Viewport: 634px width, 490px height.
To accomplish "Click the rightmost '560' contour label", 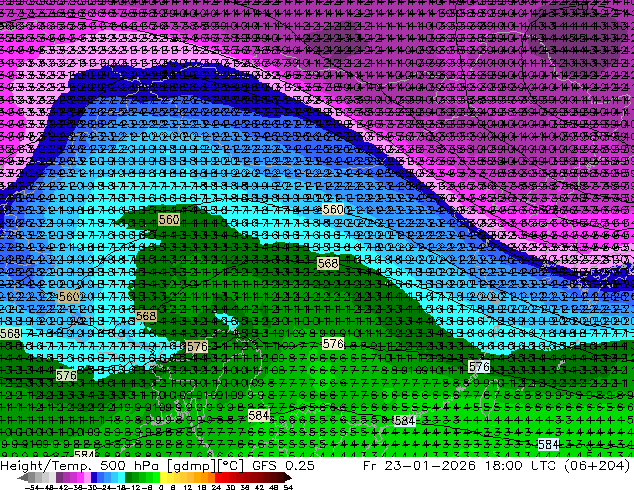I will click(333, 209).
